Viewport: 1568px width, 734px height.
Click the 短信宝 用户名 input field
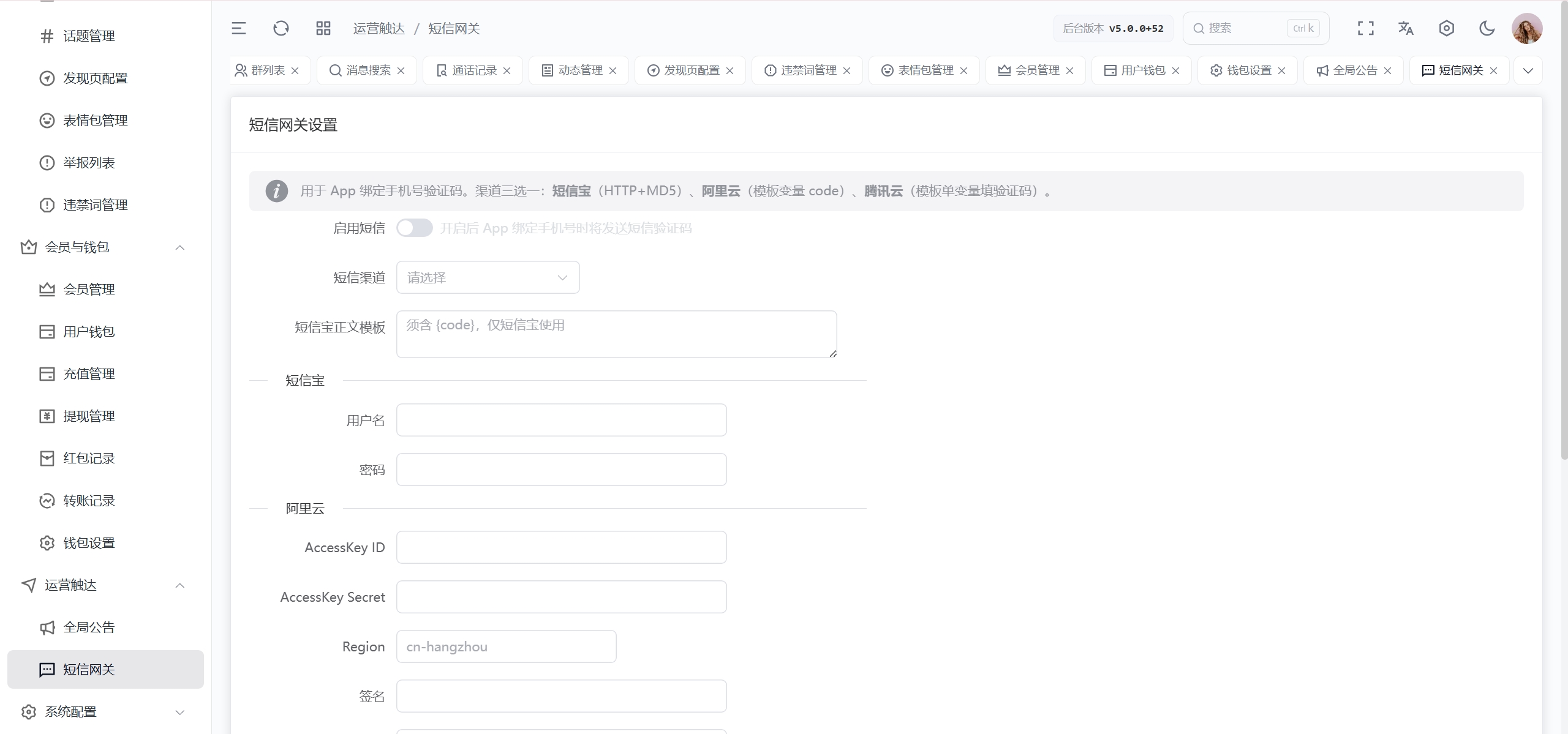(x=562, y=420)
